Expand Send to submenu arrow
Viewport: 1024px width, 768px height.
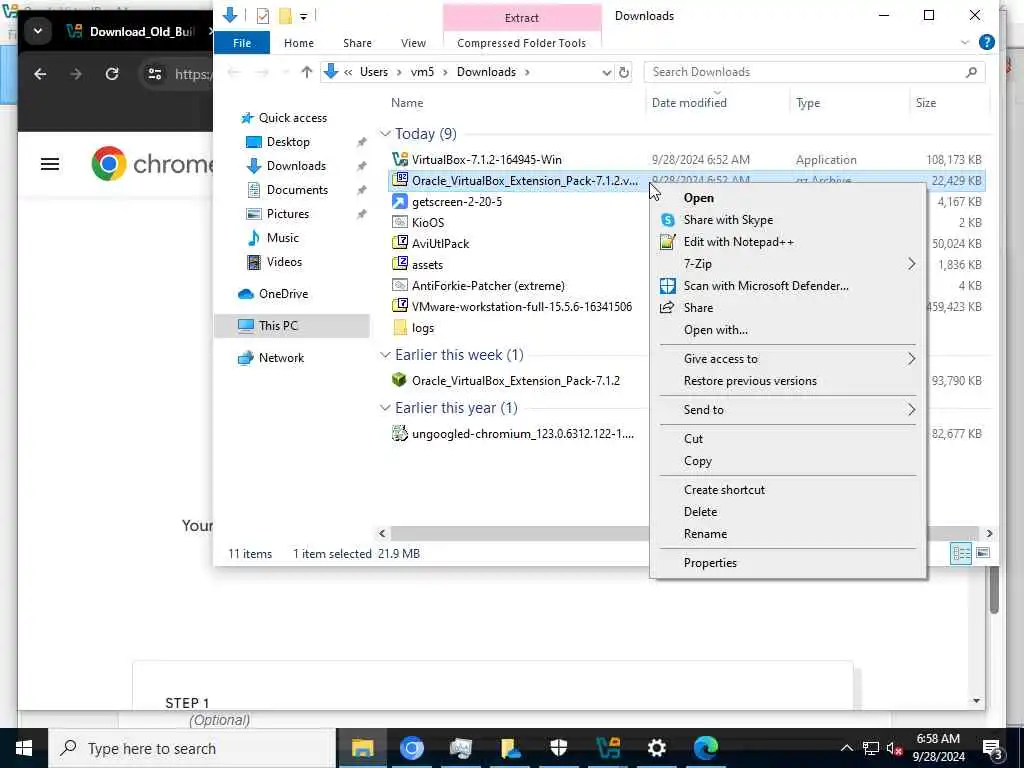tap(911, 409)
